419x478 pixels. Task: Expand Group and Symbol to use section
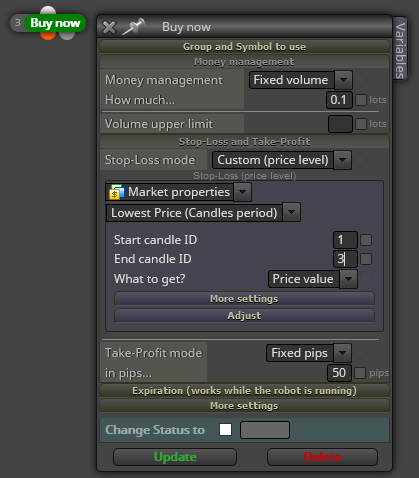[244, 47]
